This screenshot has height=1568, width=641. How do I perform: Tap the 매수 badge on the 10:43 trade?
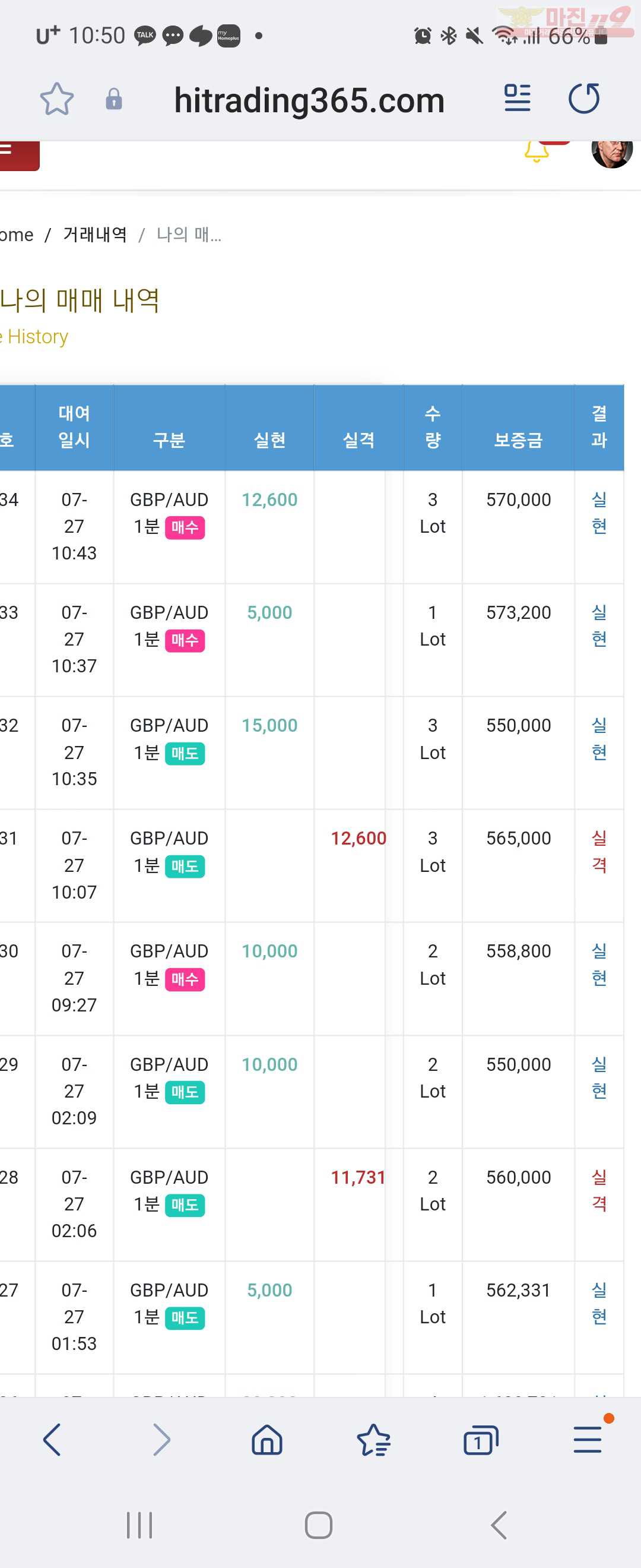(185, 528)
